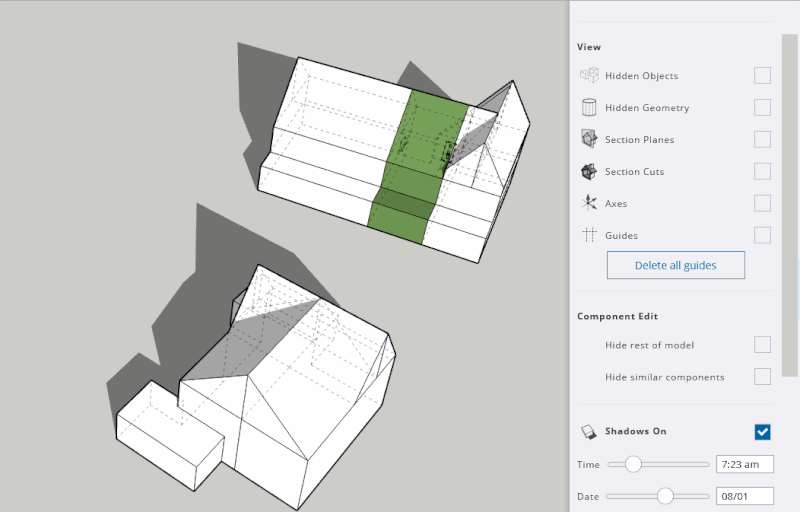Click the Axes icon

click(x=589, y=203)
